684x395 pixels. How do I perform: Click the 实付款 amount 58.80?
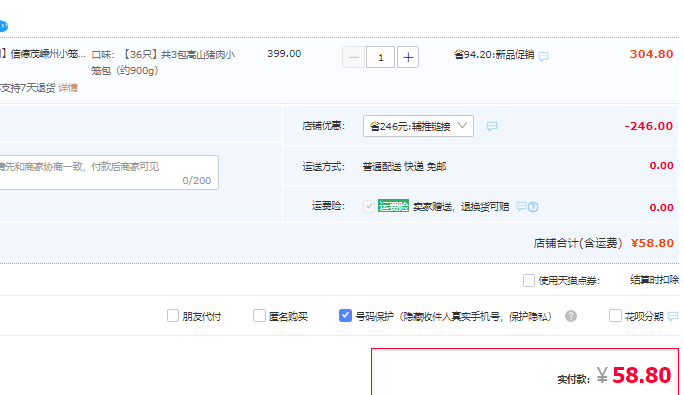641,375
